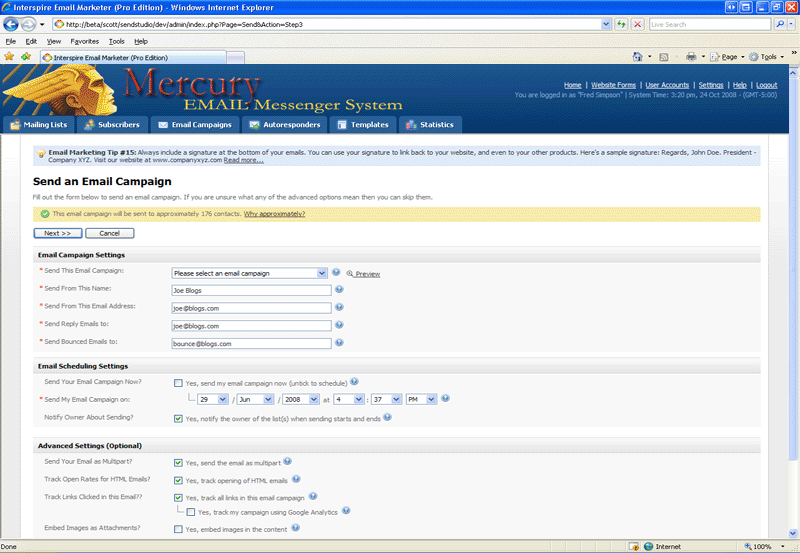Open the Email Campaigns tab
The image size is (800, 553).
pyautogui.click(x=195, y=124)
